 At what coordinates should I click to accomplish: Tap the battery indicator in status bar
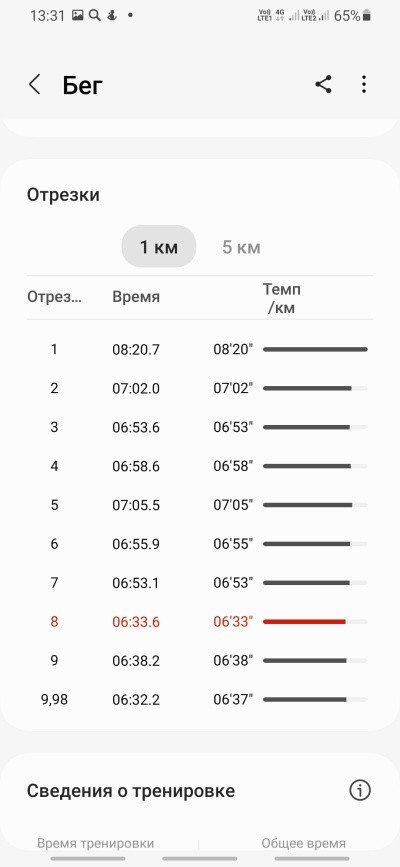pos(366,16)
